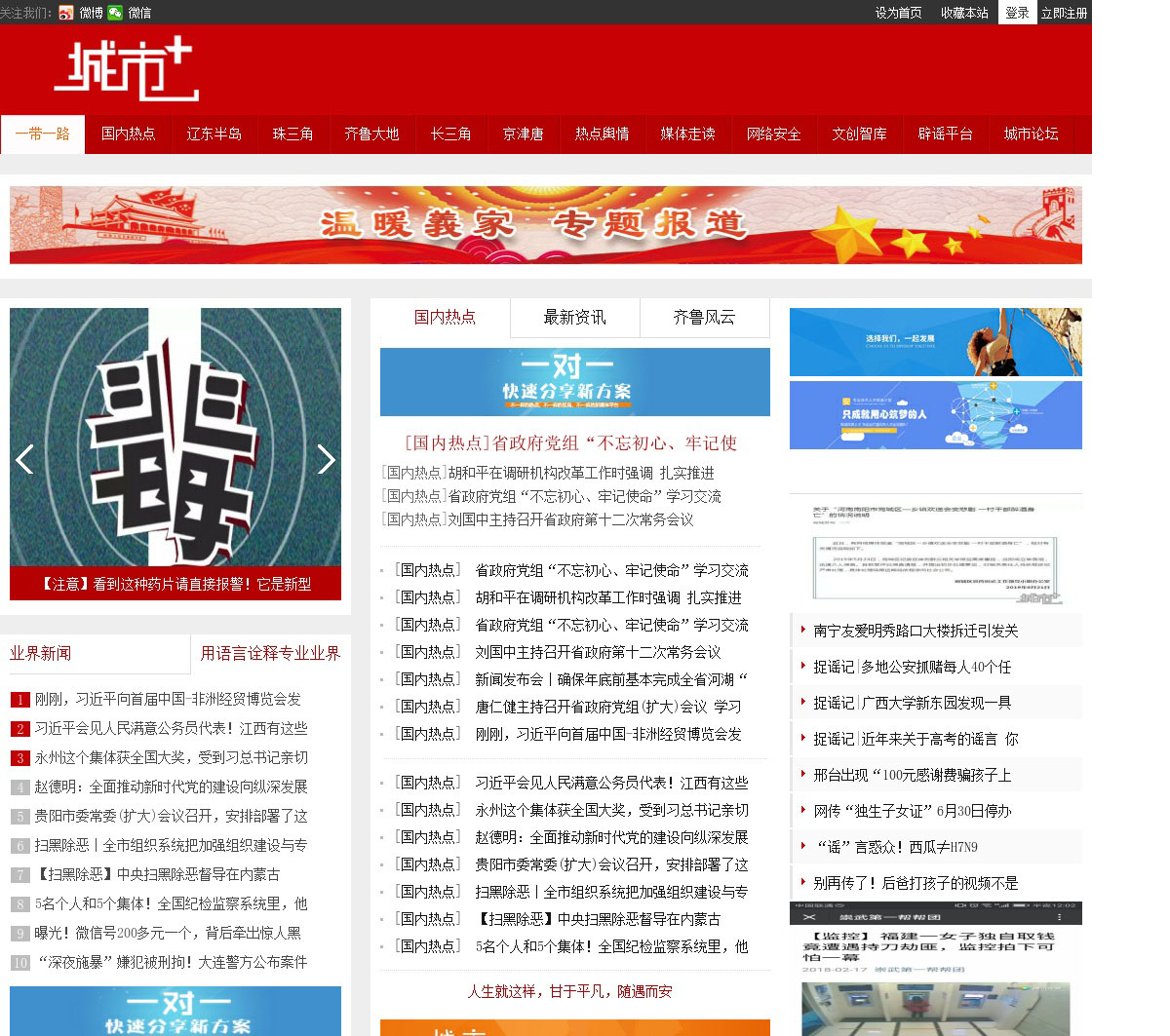This screenshot has width=1170, height=1036.
Task: Open ranked item 5名个人和5个集体！全国纪检监察系统
Action: (172, 904)
